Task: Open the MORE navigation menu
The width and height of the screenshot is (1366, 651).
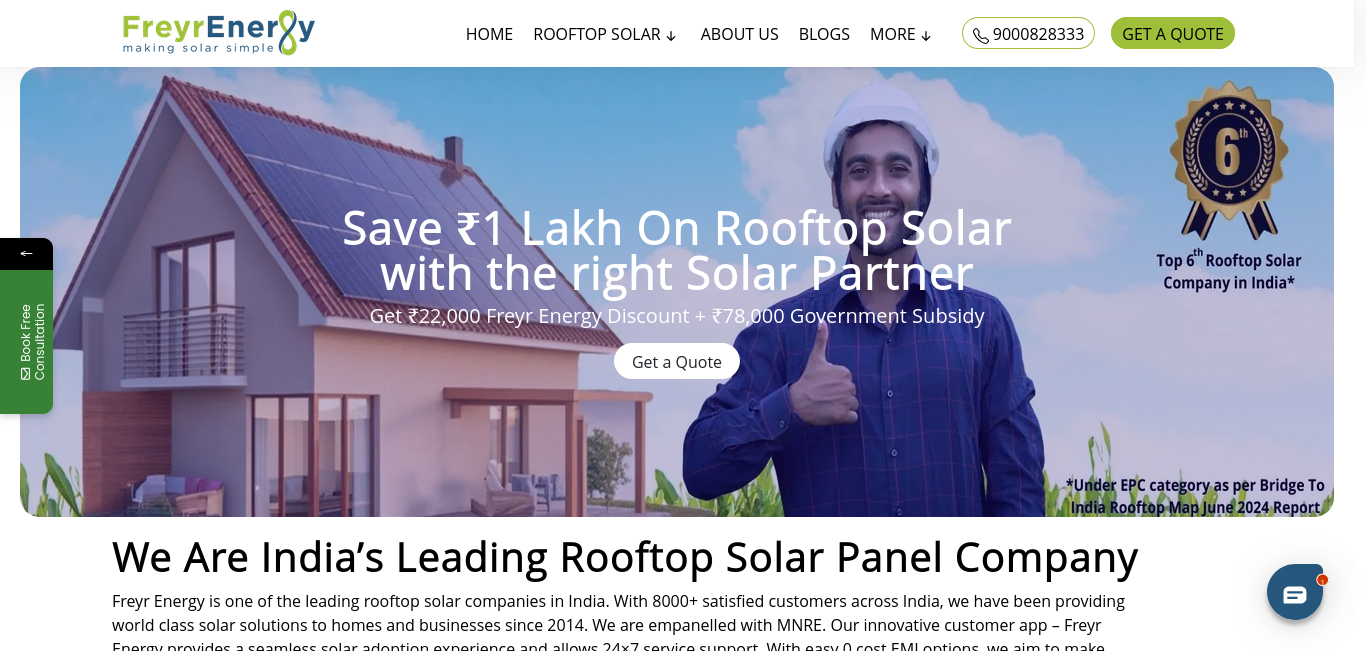Action: [901, 34]
